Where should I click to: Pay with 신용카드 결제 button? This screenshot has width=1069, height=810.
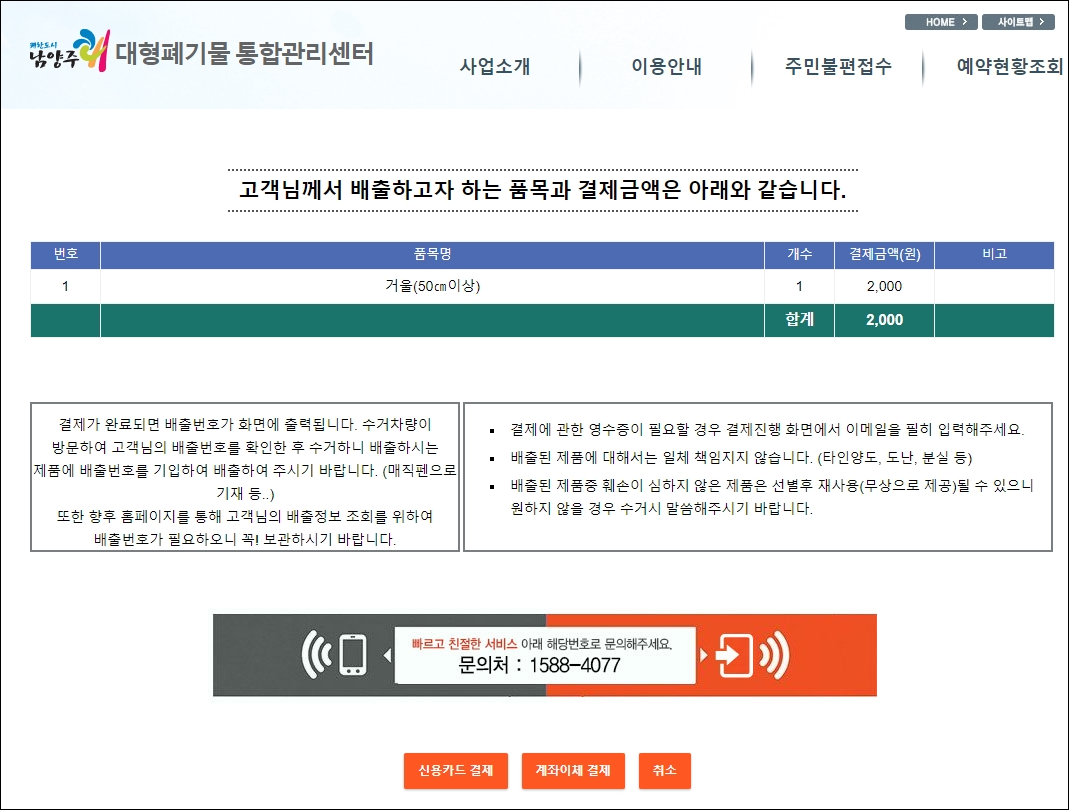[x=455, y=770]
